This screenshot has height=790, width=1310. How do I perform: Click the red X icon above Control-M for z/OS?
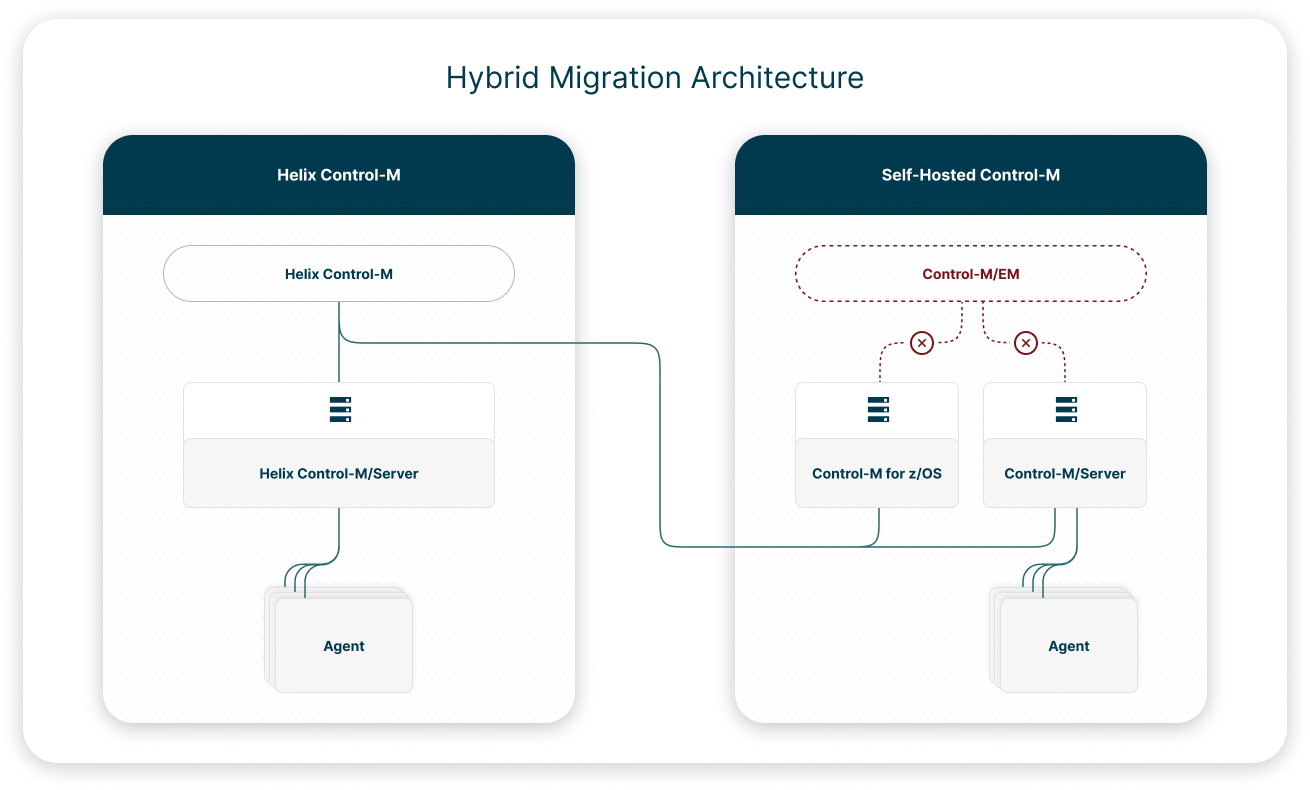(x=922, y=343)
